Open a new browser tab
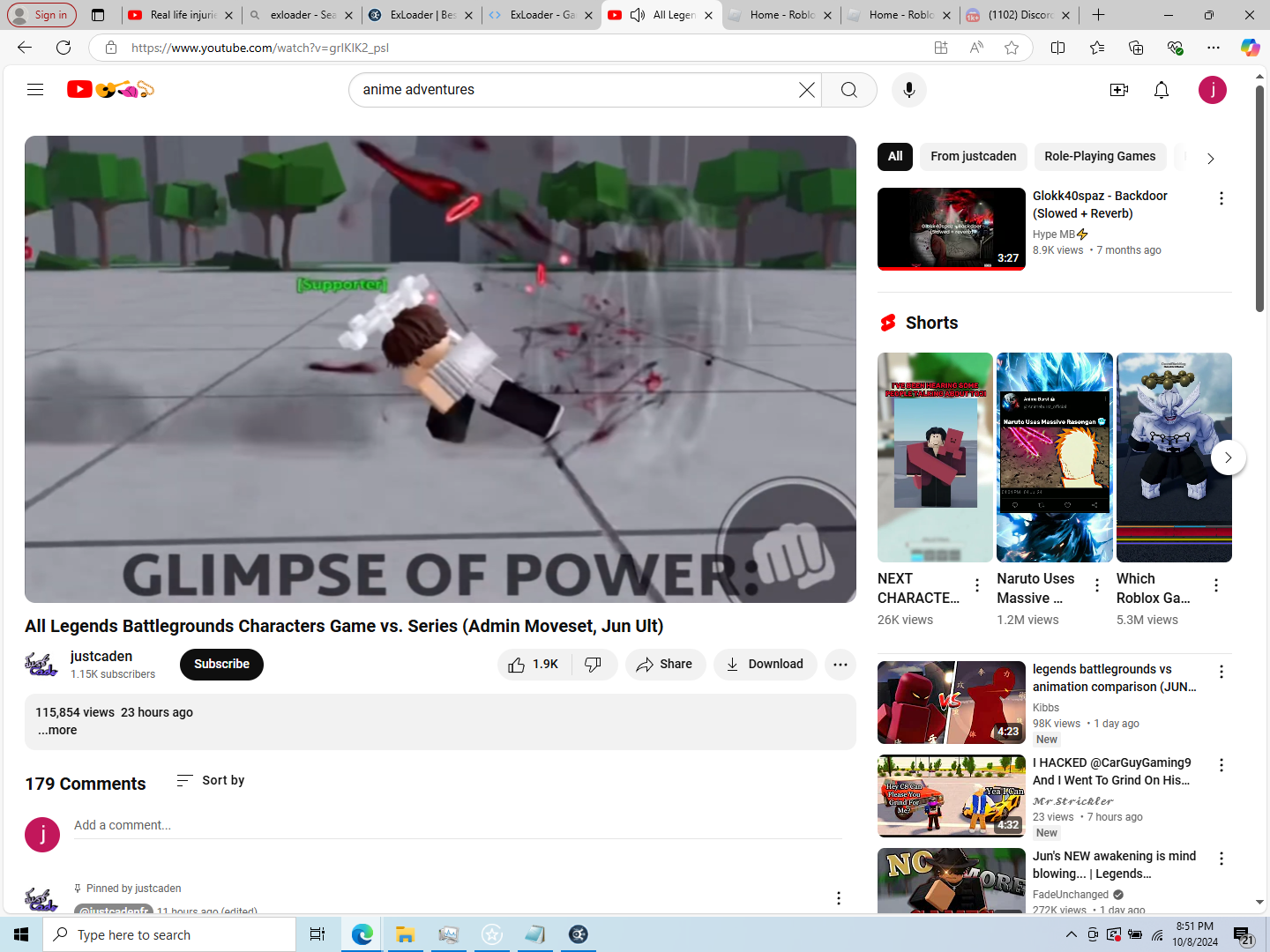 click(x=1098, y=15)
